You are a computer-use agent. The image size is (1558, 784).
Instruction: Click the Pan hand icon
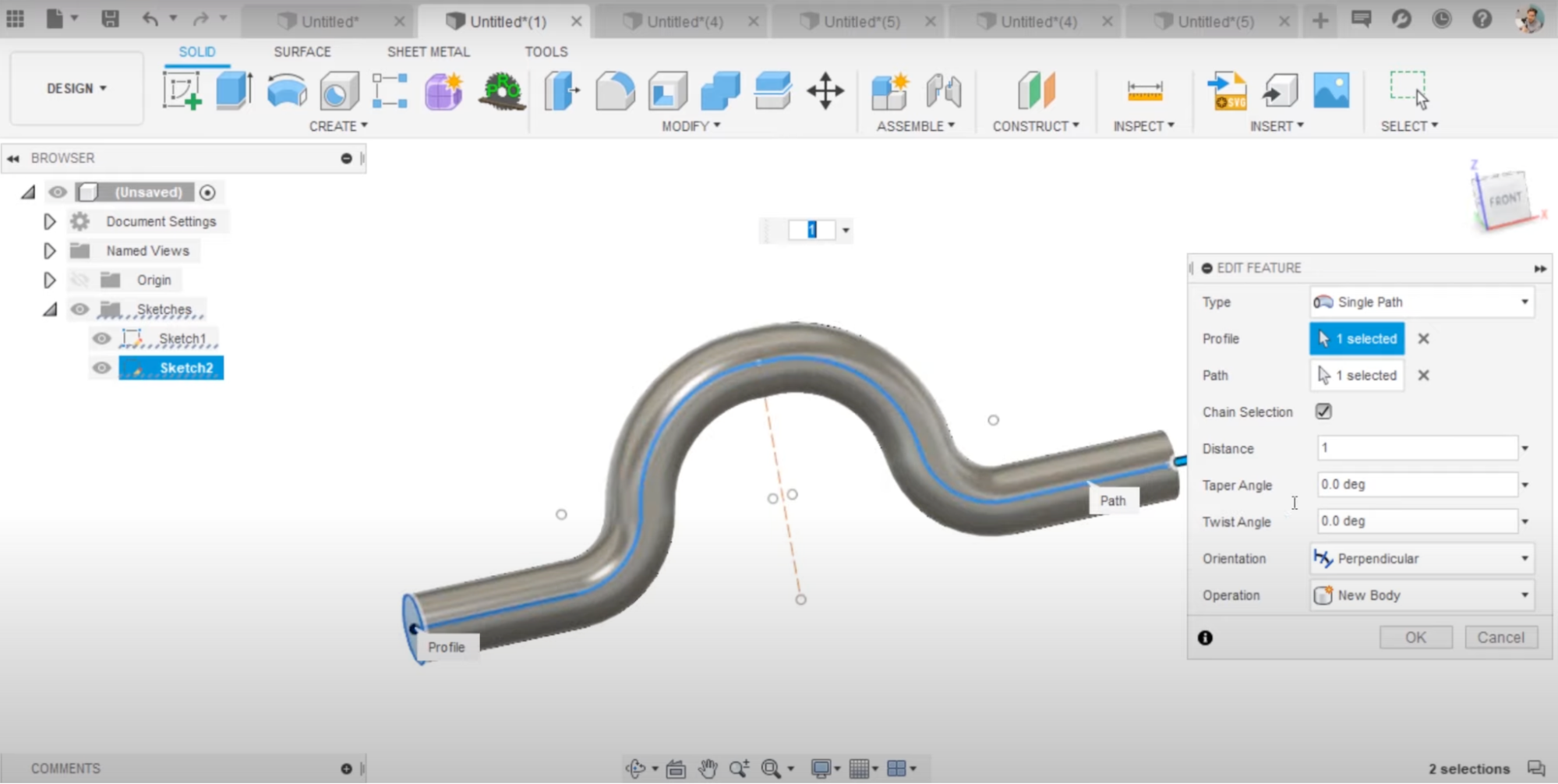pyautogui.click(x=707, y=768)
